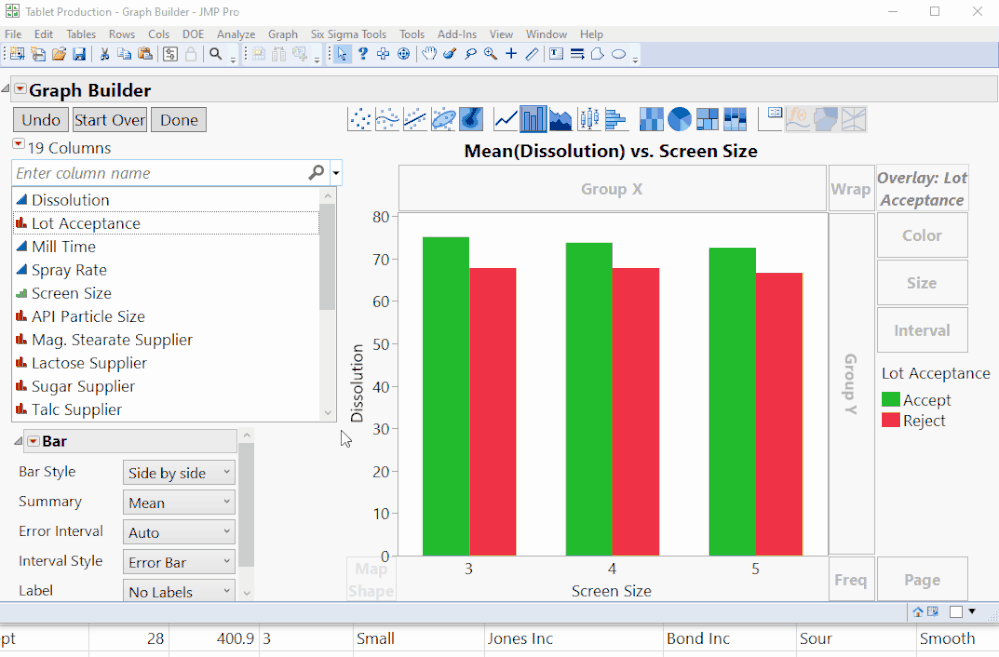Switch to the Pie chart element

click(678, 119)
